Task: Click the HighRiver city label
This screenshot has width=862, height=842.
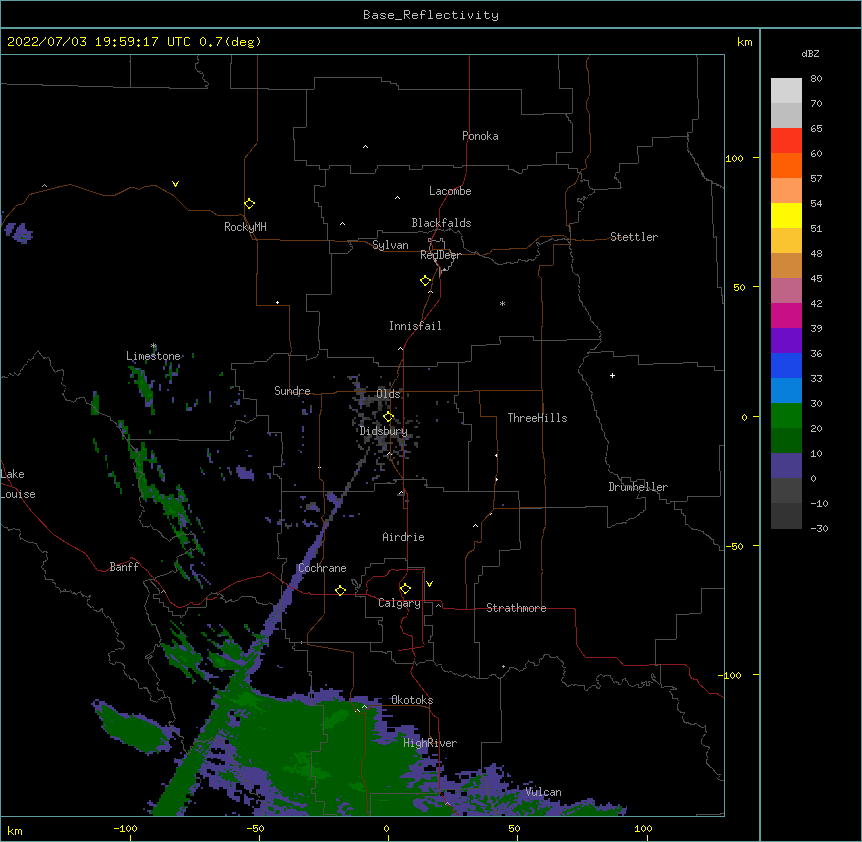Action: pyautogui.click(x=430, y=743)
